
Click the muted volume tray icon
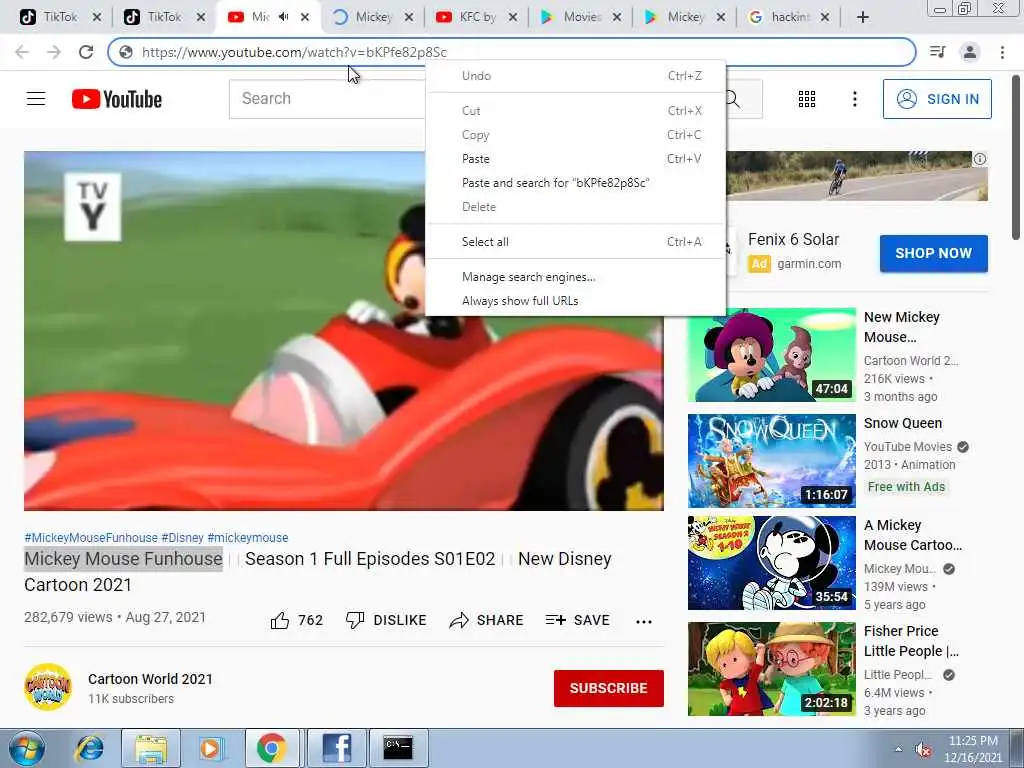[923, 750]
